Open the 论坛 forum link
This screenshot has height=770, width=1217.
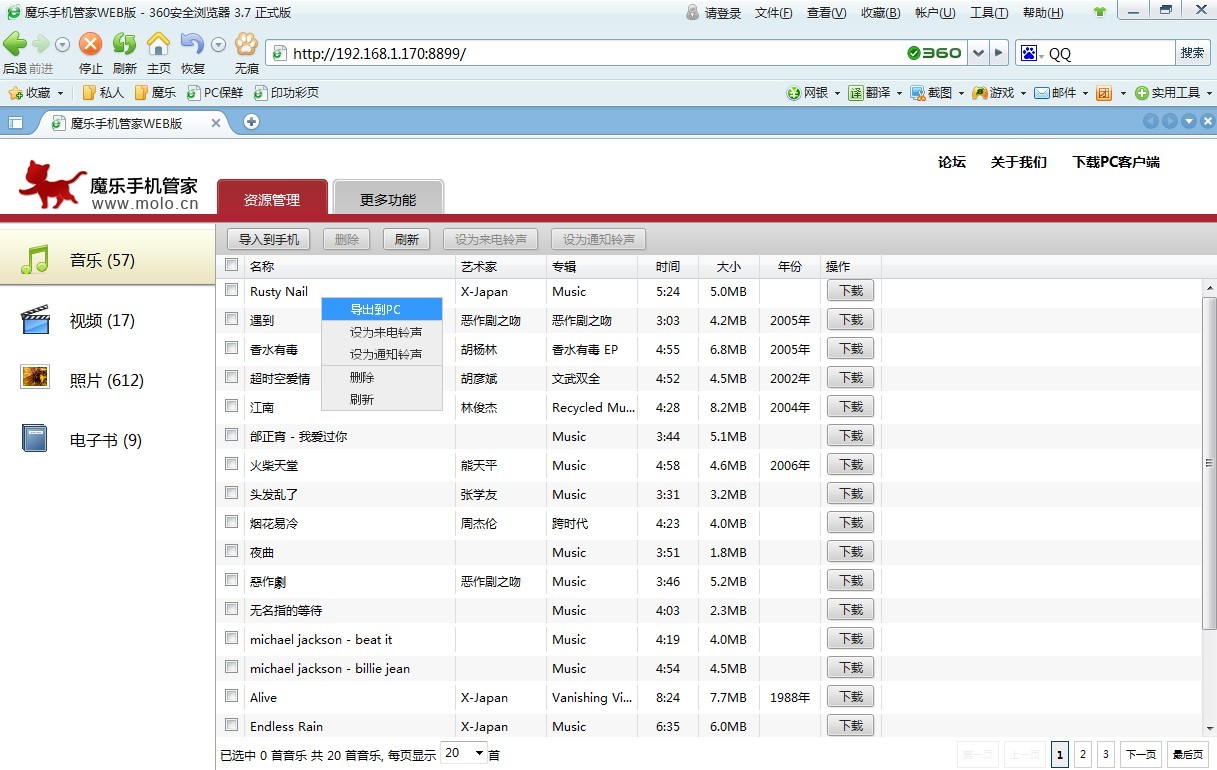pos(952,162)
